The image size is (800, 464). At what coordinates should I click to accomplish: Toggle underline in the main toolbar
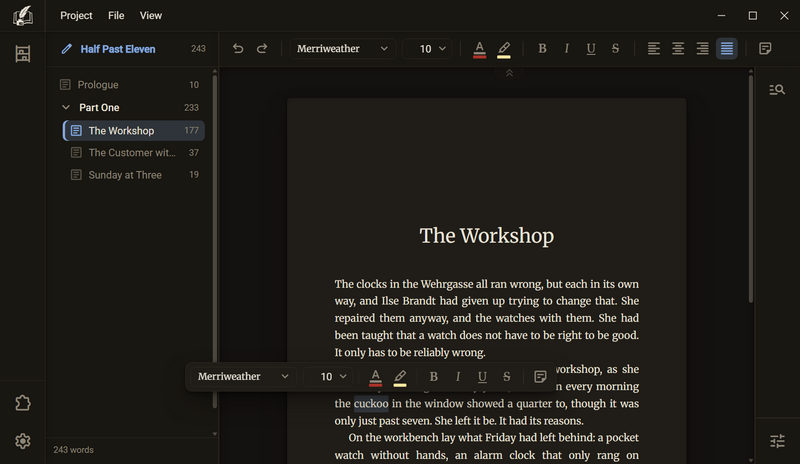pyautogui.click(x=591, y=48)
